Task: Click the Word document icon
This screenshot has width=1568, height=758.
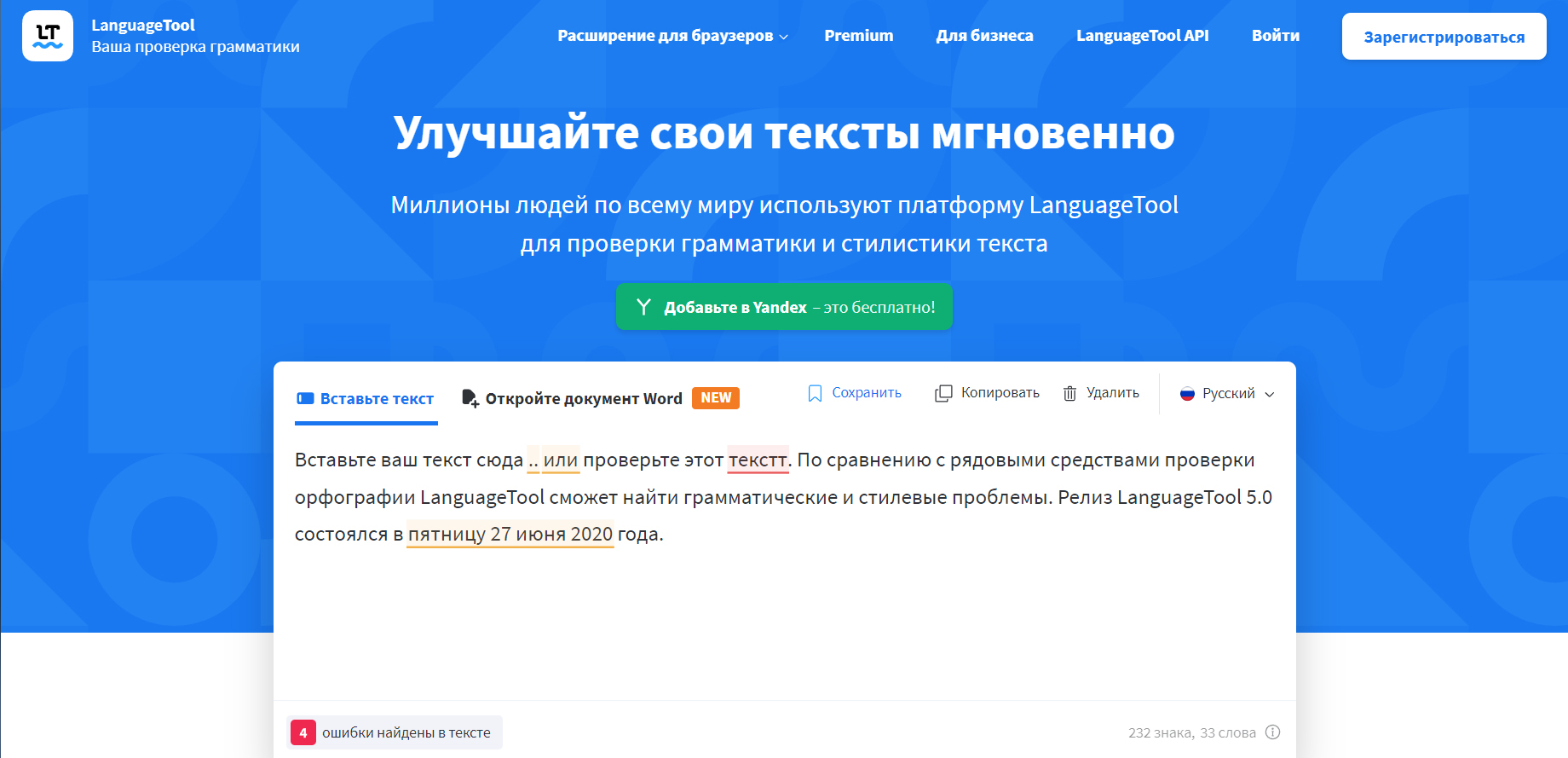Action: 470,398
